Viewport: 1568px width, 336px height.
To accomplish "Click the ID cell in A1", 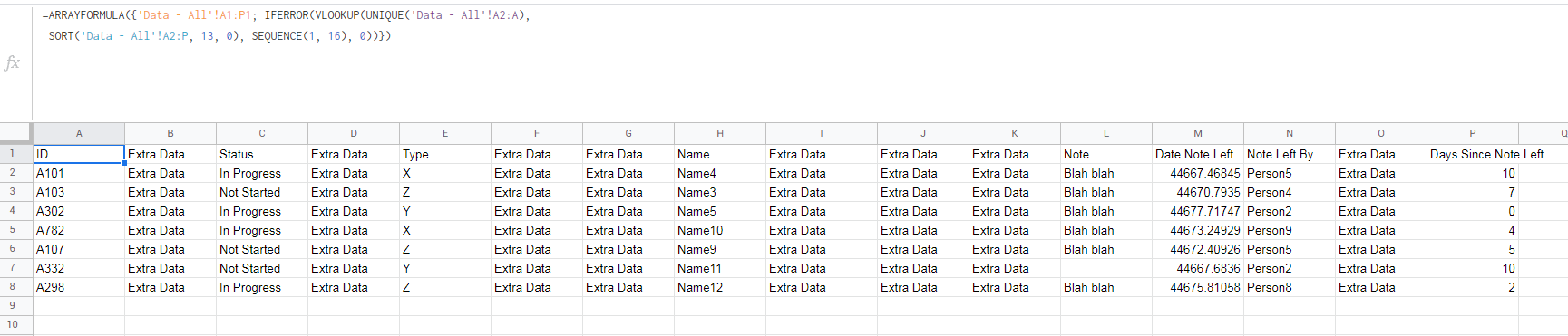I will coord(79,154).
